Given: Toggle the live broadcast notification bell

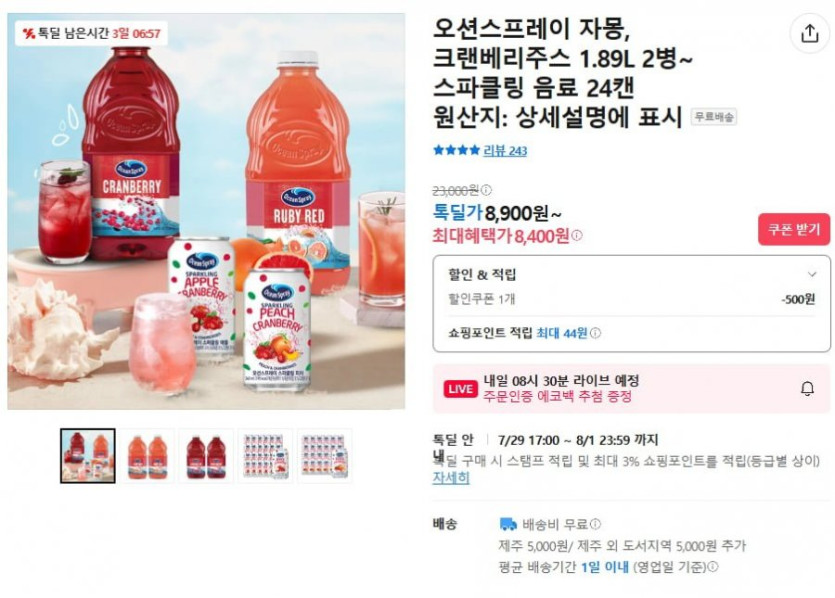Looking at the screenshot, I should [x=807, y=389].
